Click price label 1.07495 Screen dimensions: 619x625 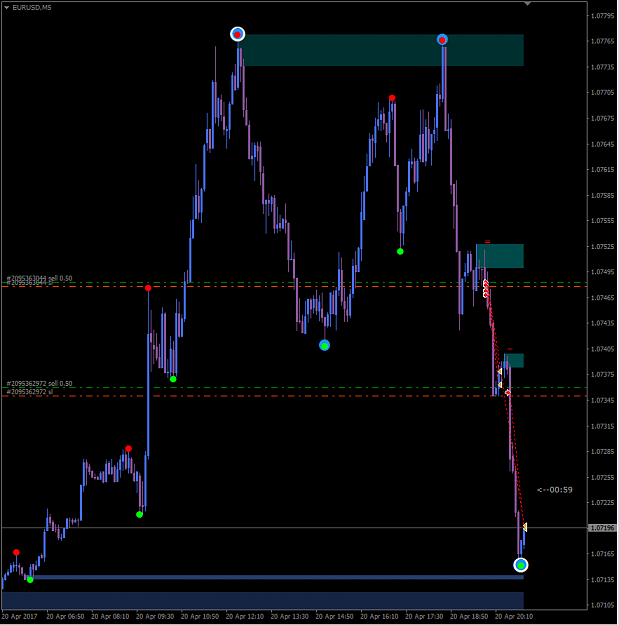tap(603, 272)
